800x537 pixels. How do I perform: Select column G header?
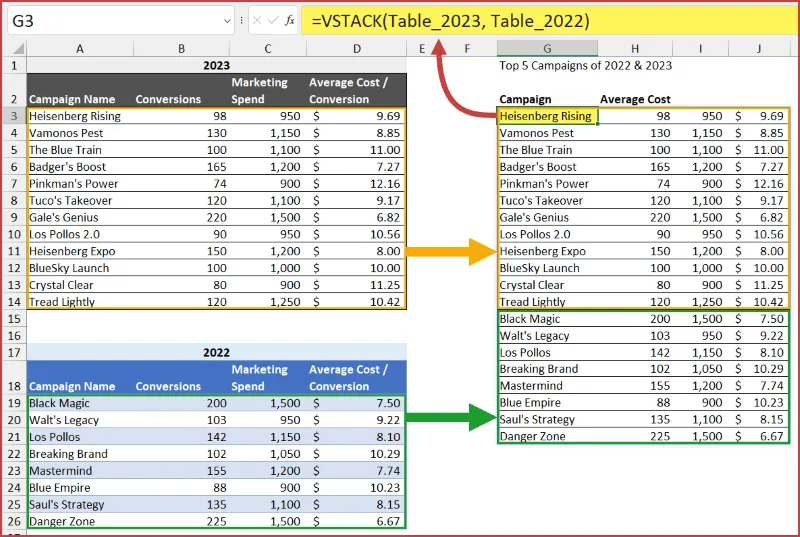tap(547, 48)
